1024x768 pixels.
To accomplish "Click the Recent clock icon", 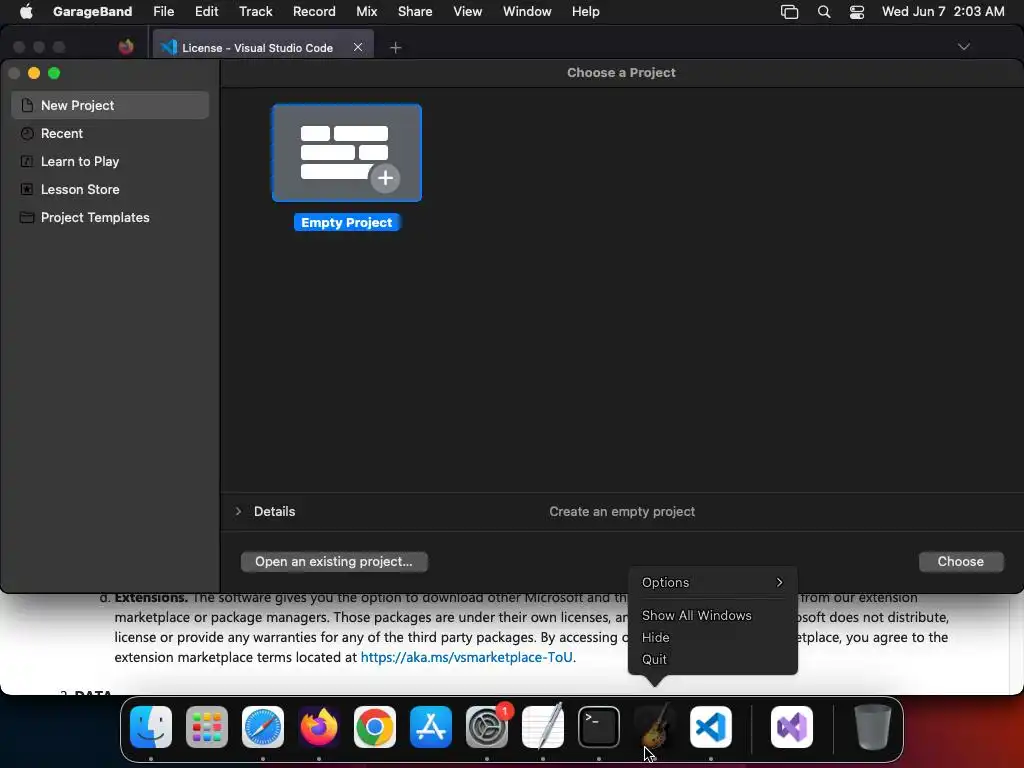I will pos(27,133).
